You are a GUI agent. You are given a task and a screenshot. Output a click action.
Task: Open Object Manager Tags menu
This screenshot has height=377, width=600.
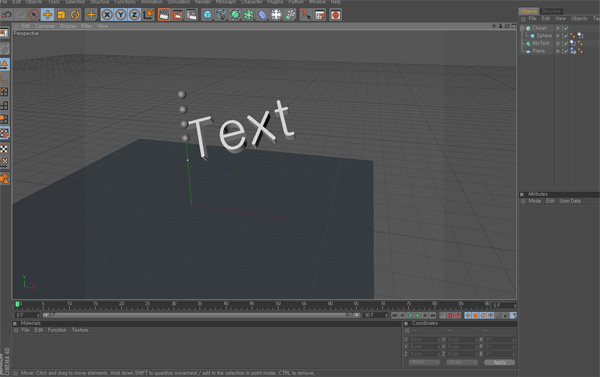tap(596, 18)
